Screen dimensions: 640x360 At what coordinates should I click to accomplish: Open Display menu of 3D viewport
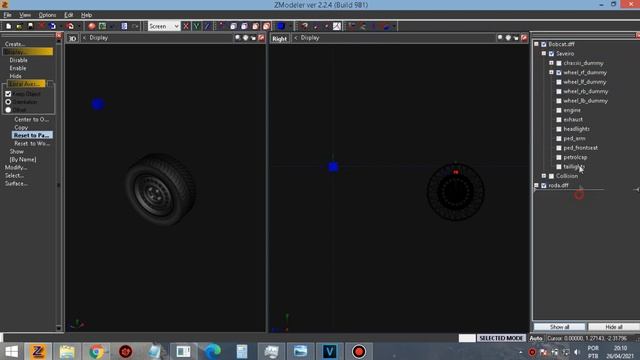(98, 38)
